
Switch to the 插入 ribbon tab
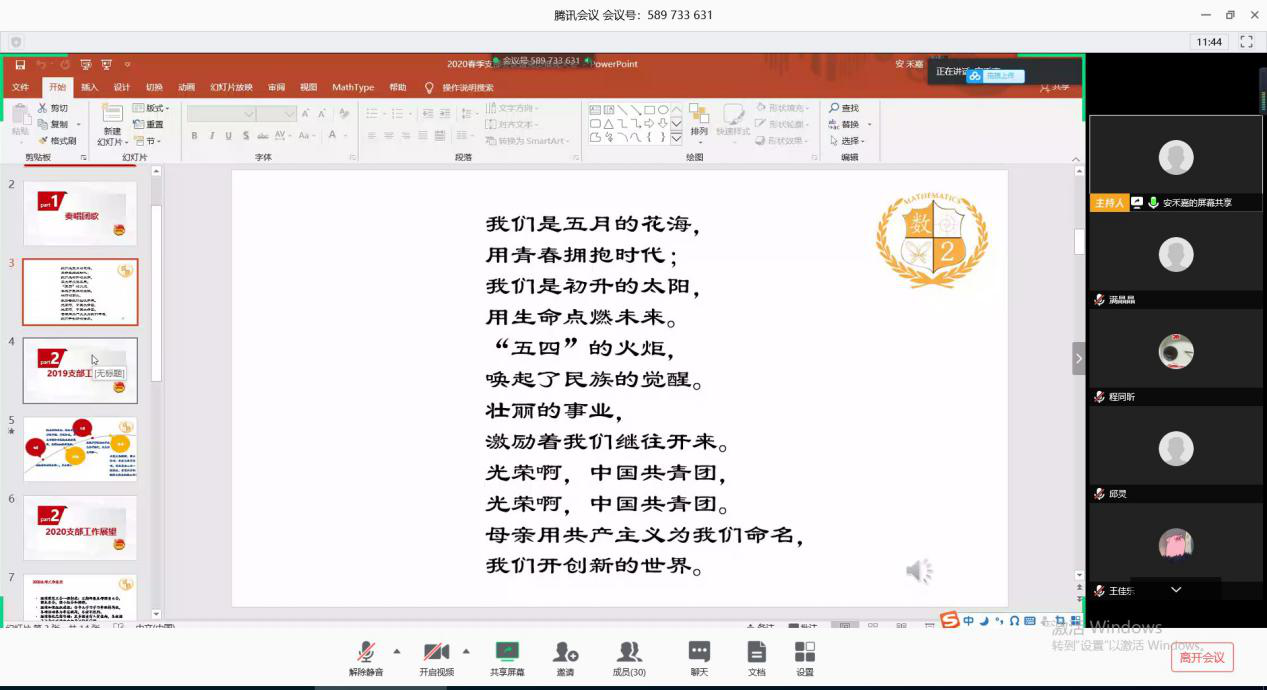(89, 87)
